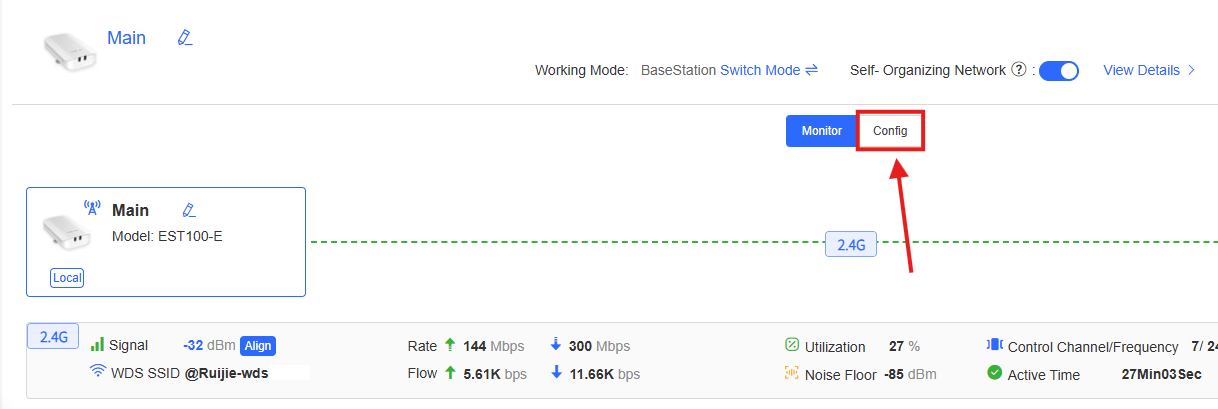The image size is (1218, 409).
Task: Click the View Details link text
Action: (x=1141, y=70)
